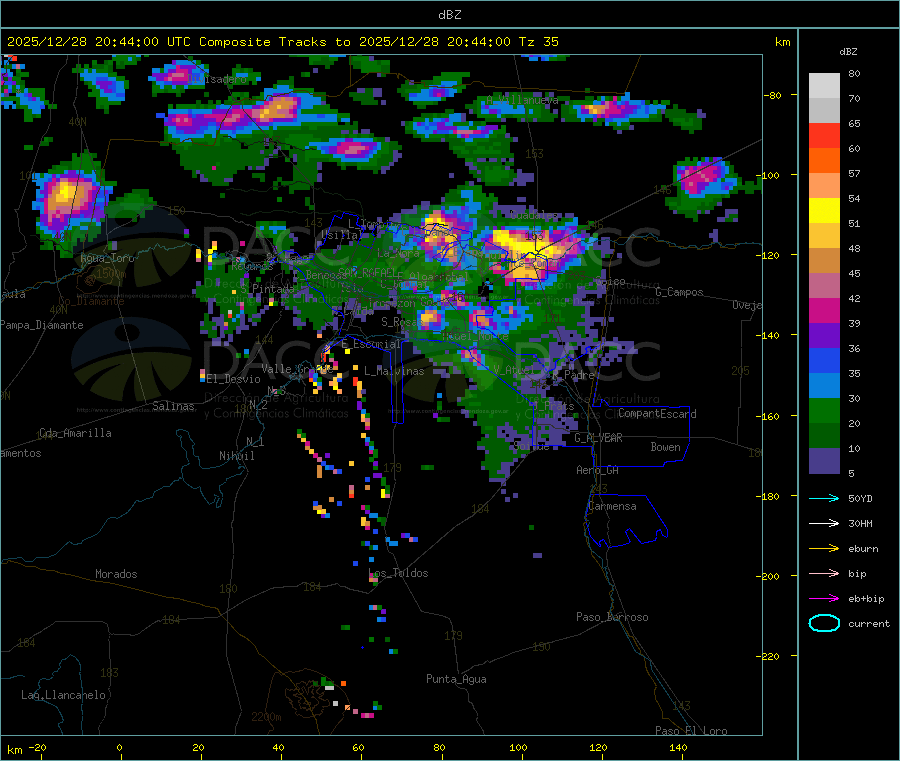Viewport: 900px width, 761px height.
Task: Click the '54' value on the dBZ scale
Action: (854, 199)
